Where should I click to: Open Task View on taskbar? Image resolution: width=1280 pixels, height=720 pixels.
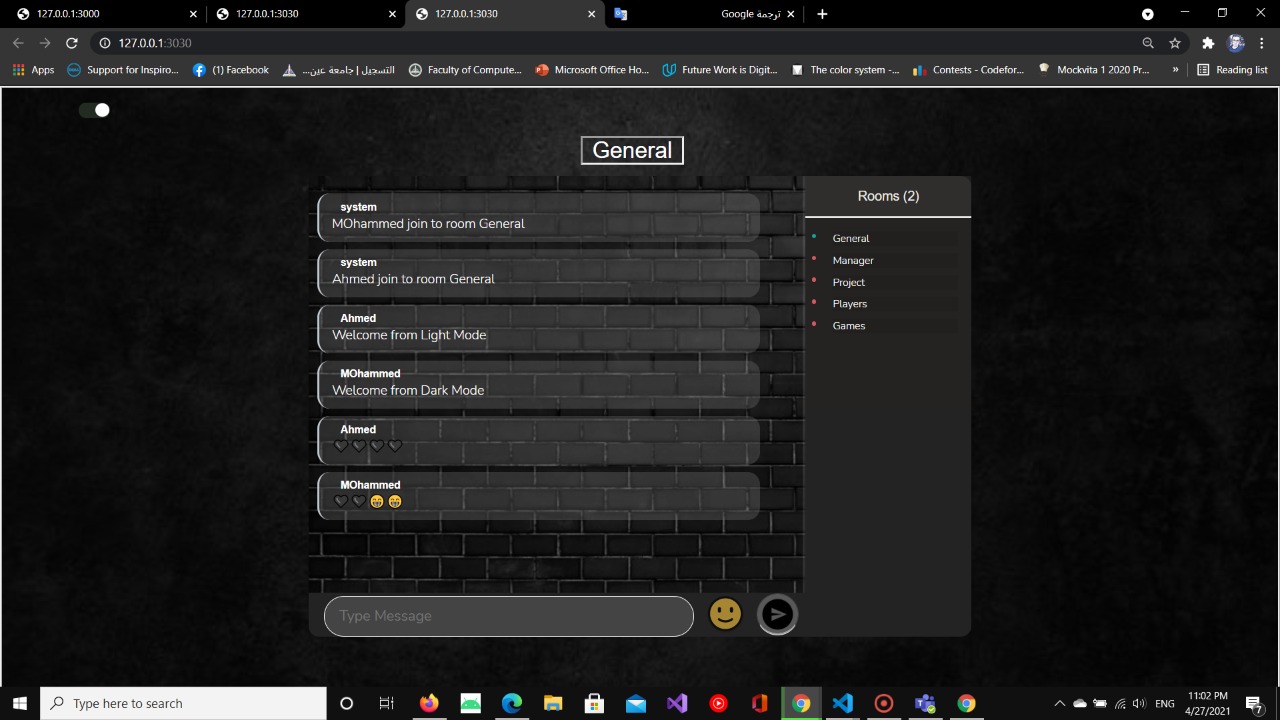pos(387,703)
